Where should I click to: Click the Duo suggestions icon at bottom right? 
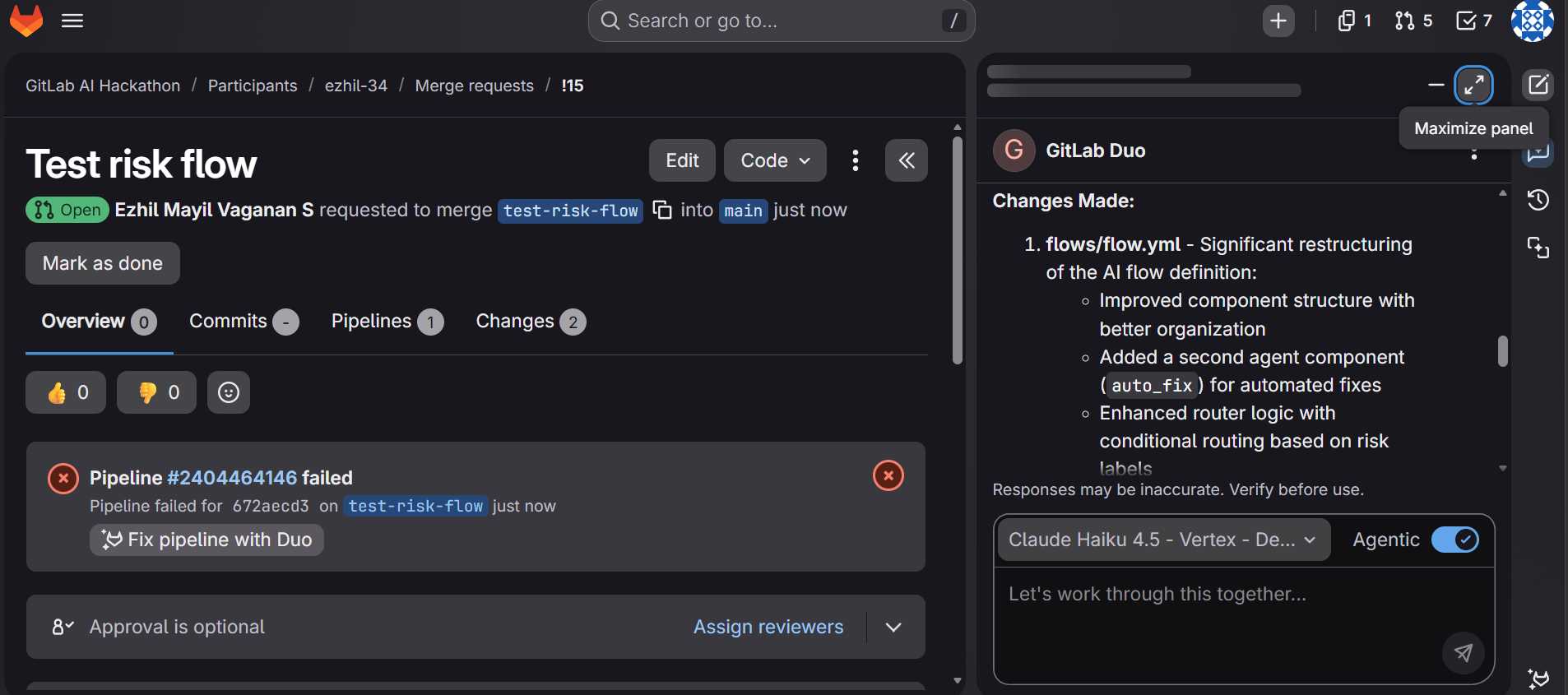[x=1538, y=679]
